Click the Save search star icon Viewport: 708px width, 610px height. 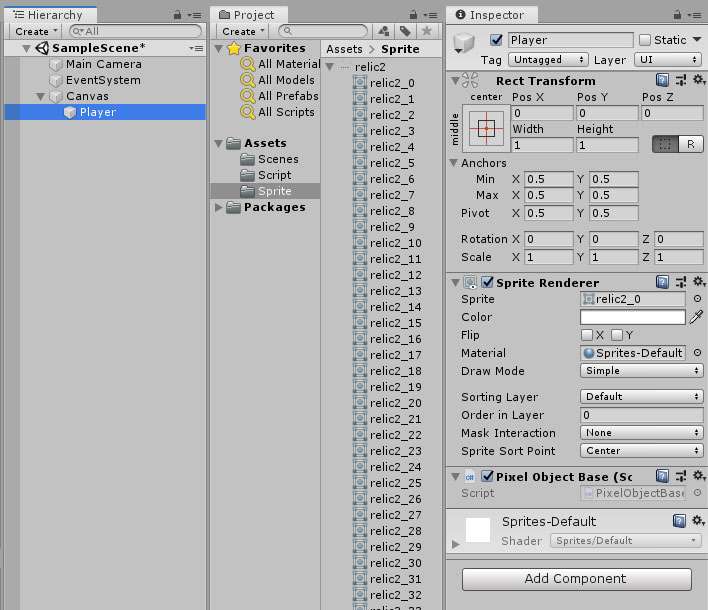pos(426,31)
